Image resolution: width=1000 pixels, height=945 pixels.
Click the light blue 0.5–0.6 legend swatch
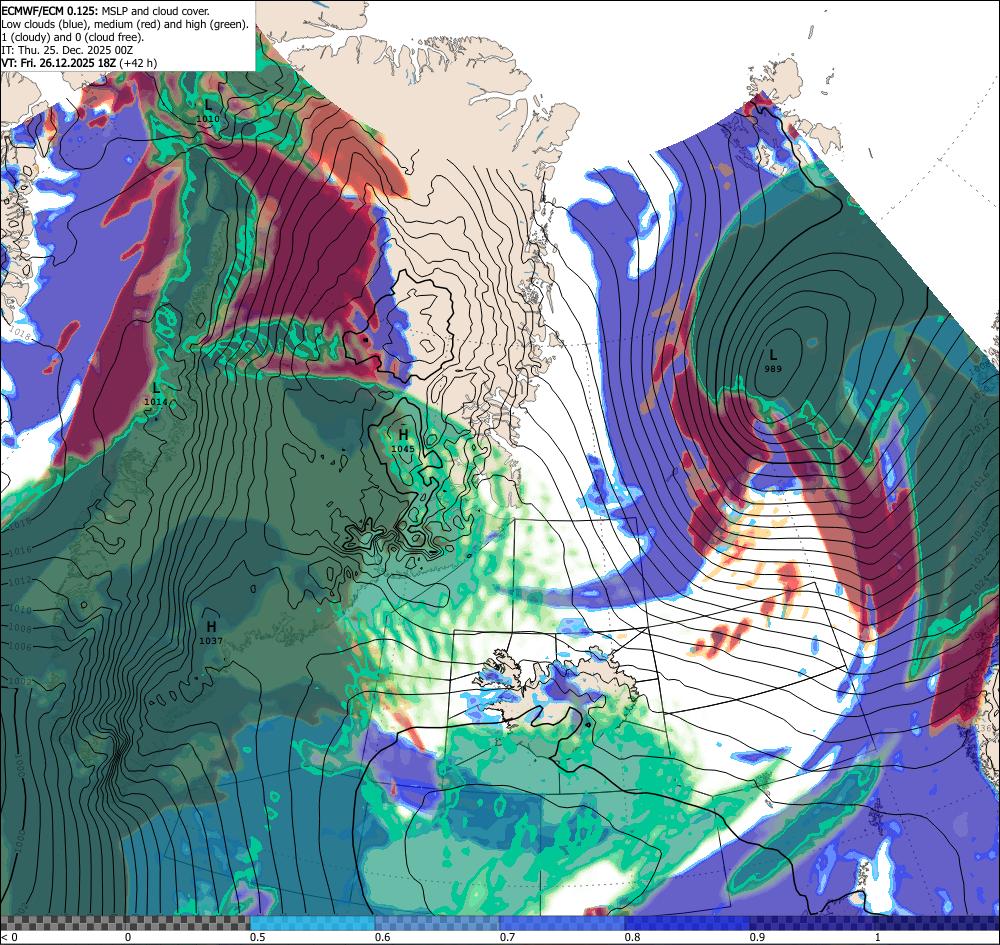pyautogui.click(x=312, y=923)
